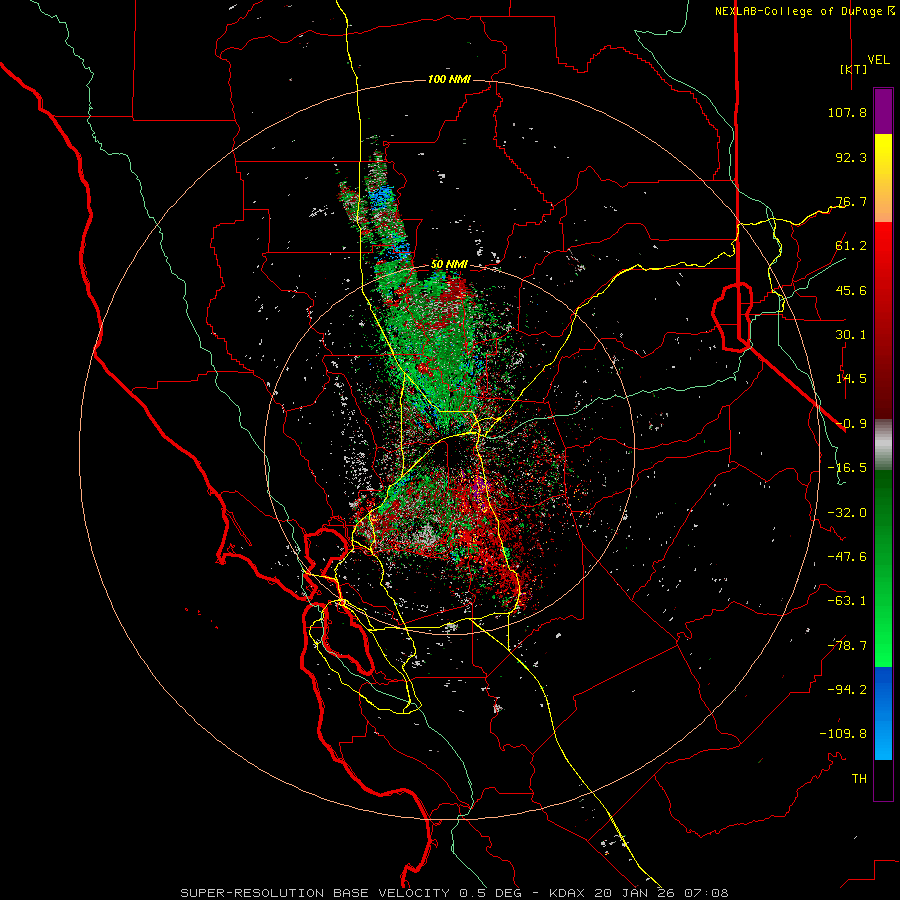Click the VEL legend title
This screenshot has width=900, height=900.
(879, 60)
